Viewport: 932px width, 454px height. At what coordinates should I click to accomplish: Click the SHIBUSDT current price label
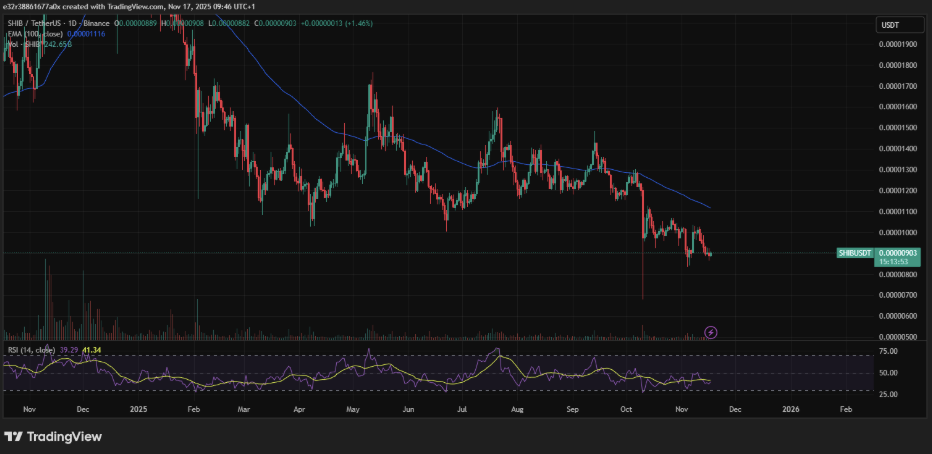(855, 253)
